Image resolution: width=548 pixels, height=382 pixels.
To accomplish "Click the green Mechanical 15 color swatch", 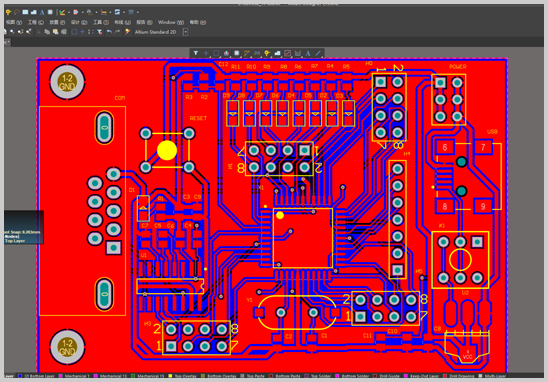I will click(x=133, y=376).
